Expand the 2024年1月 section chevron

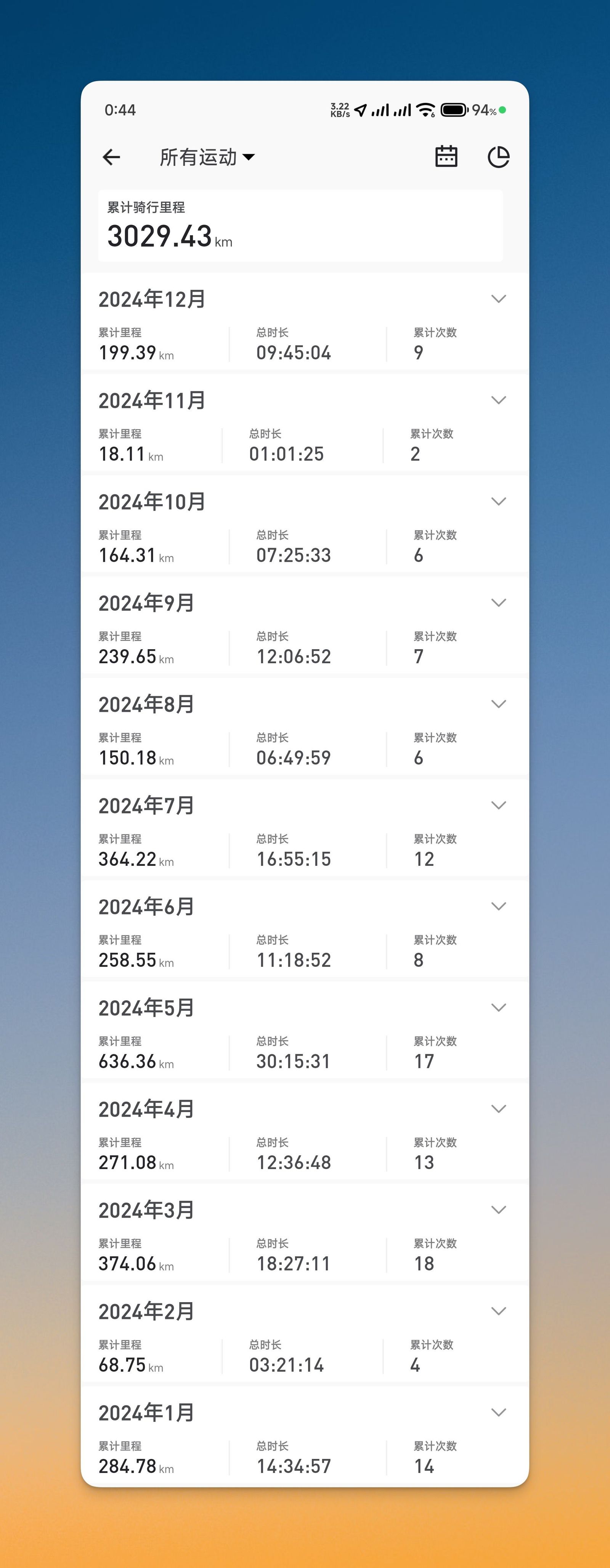click(x=498, y=1412)
